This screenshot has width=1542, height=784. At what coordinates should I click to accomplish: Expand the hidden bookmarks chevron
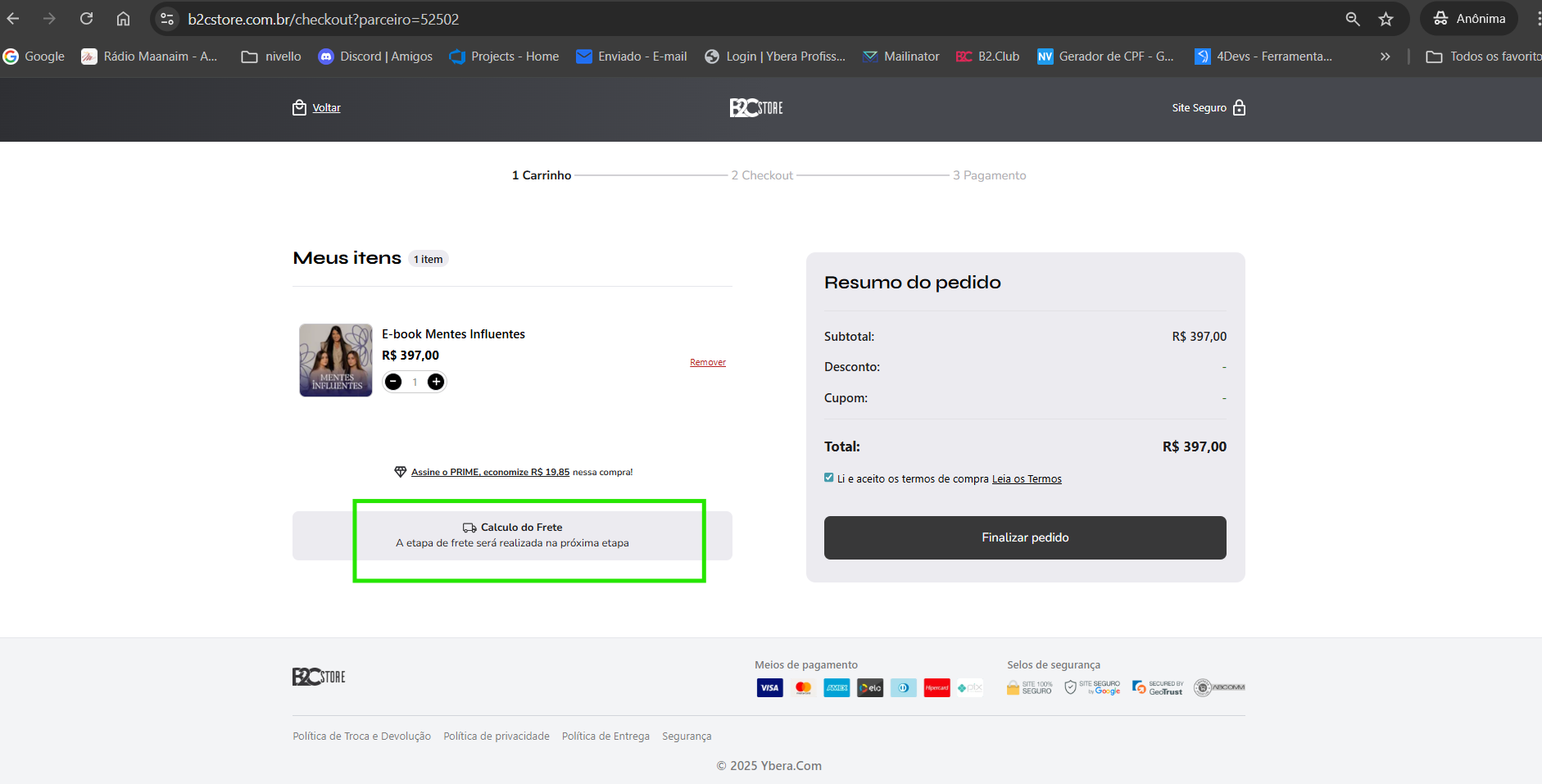(x=1385, y=57)
